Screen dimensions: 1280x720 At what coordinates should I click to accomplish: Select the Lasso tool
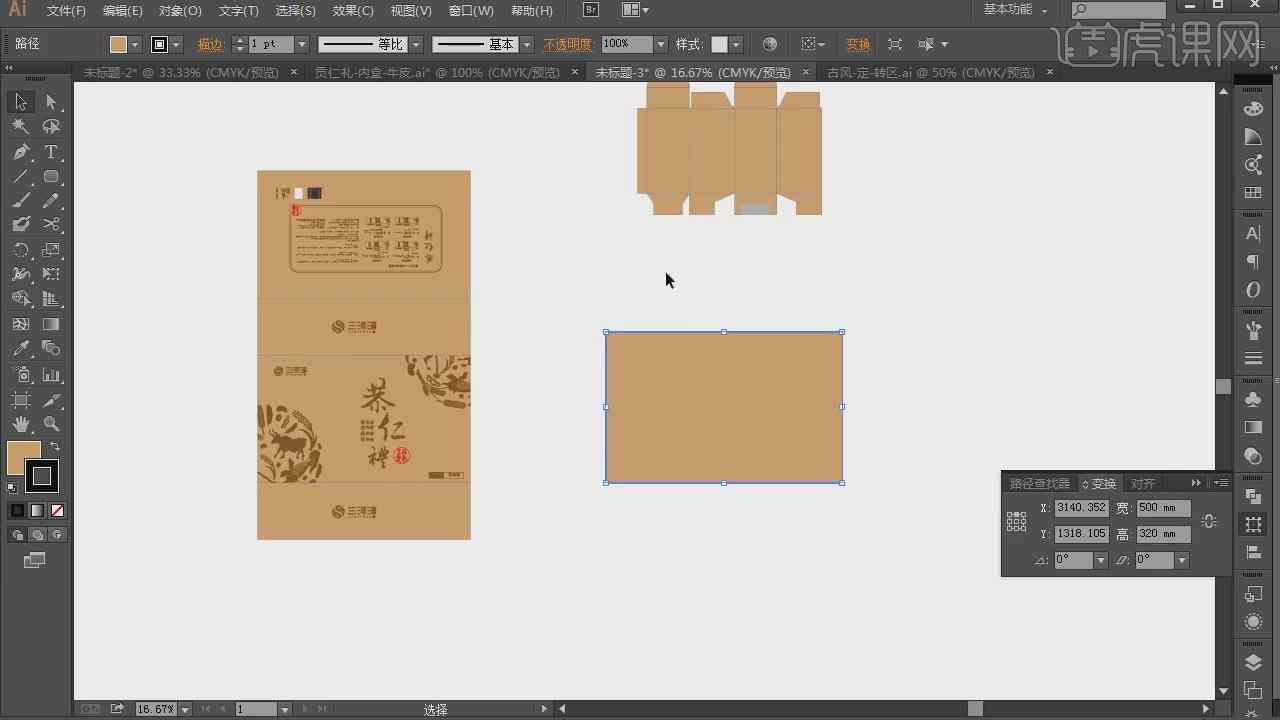click(x=51, y=127)
